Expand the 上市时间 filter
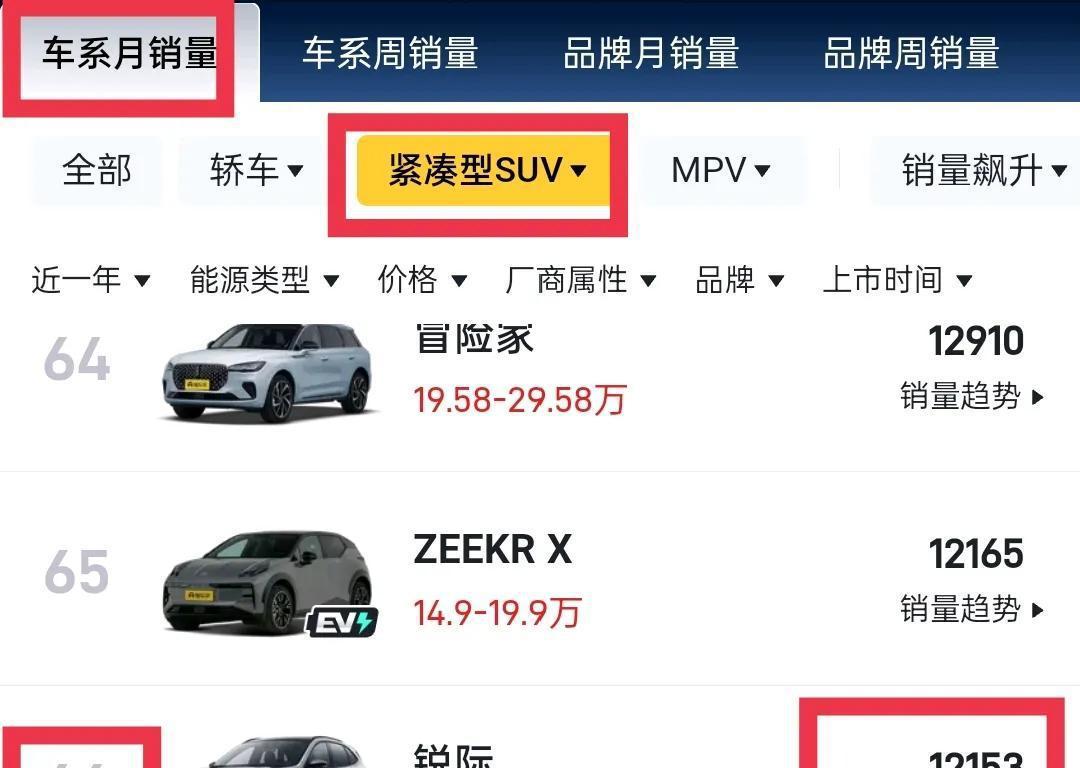The width and height of the screenshot is (1080, 768). pos(897,280)
